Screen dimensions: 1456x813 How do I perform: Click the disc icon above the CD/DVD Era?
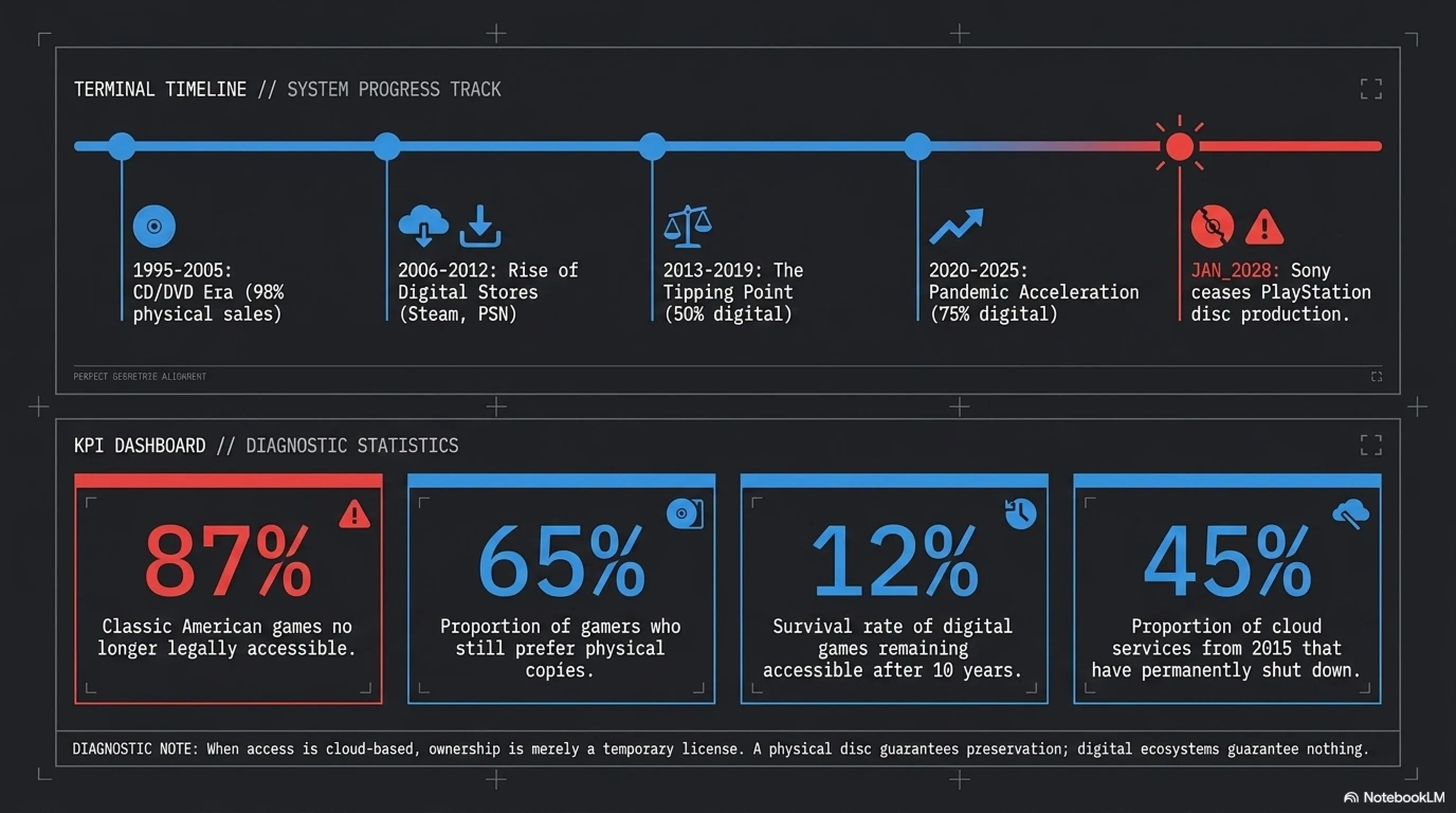(x=154, y=226)
